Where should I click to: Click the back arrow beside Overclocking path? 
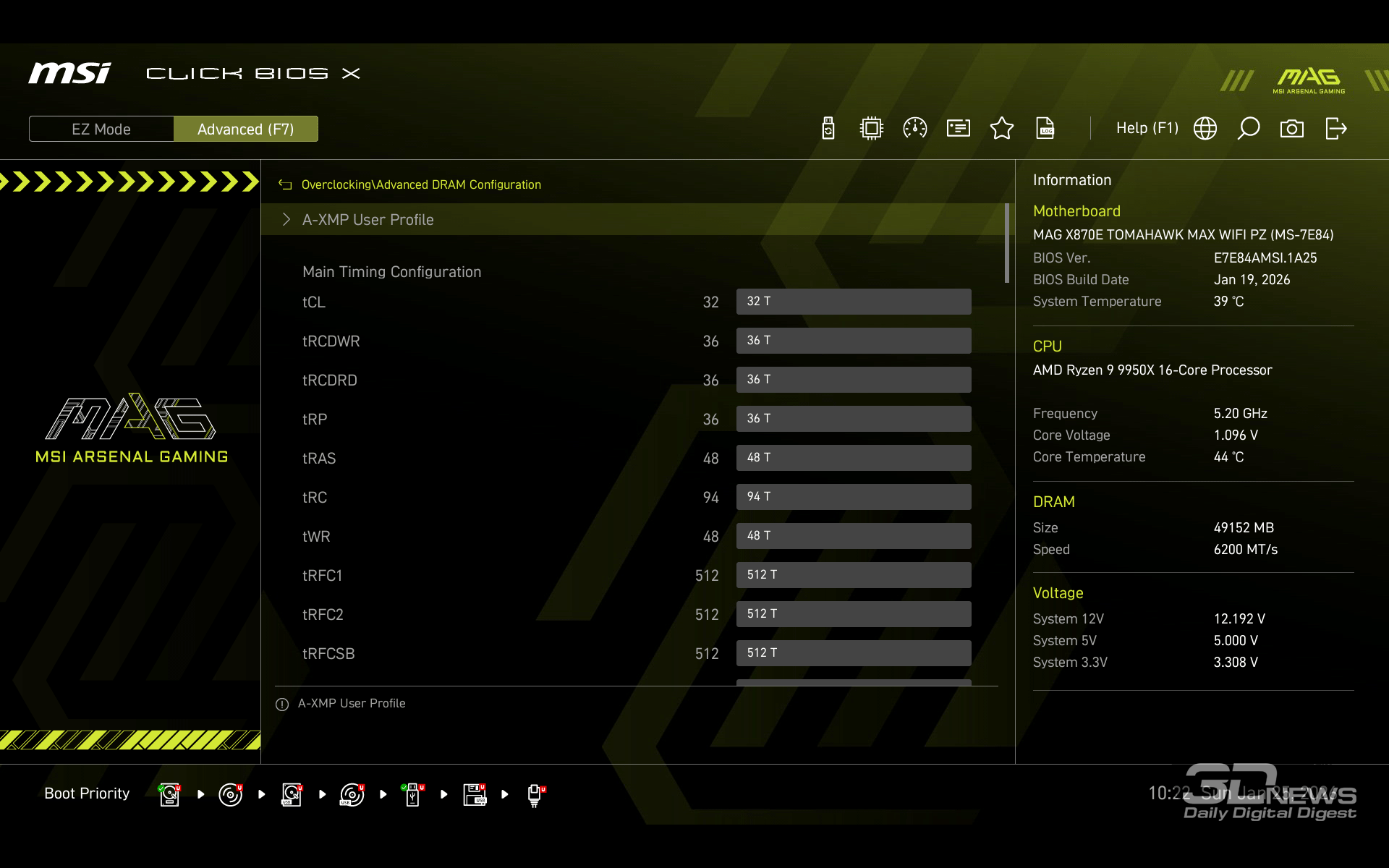point(285,184)
